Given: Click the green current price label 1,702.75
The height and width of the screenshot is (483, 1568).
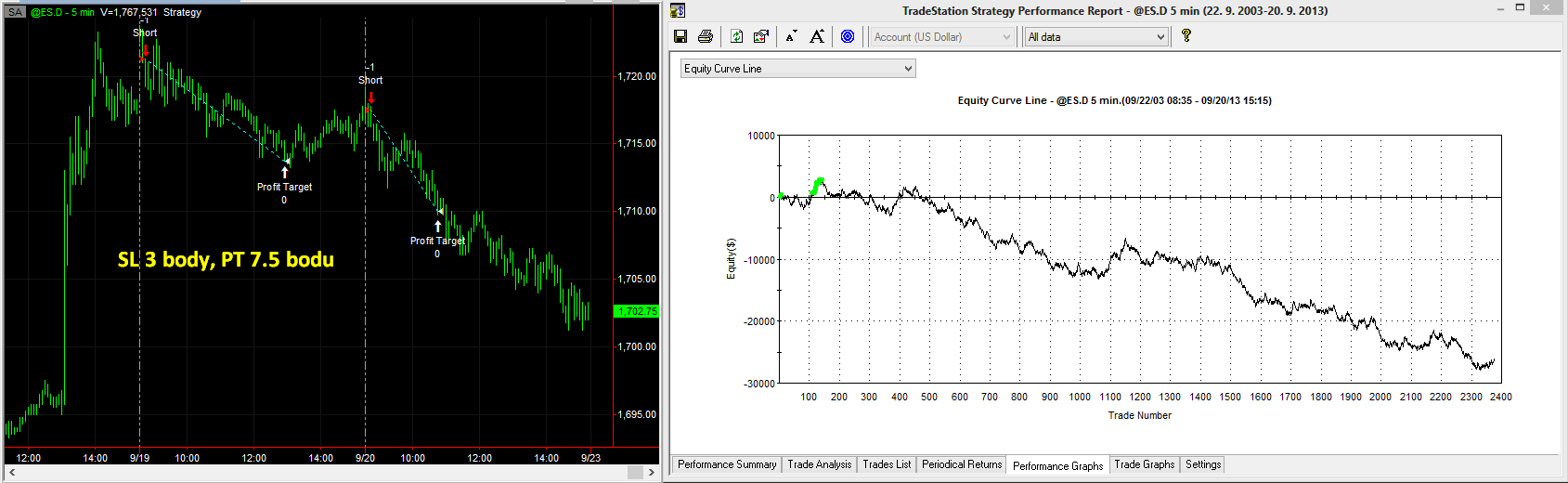Looking at the screenshot, I should click(637, 311).
